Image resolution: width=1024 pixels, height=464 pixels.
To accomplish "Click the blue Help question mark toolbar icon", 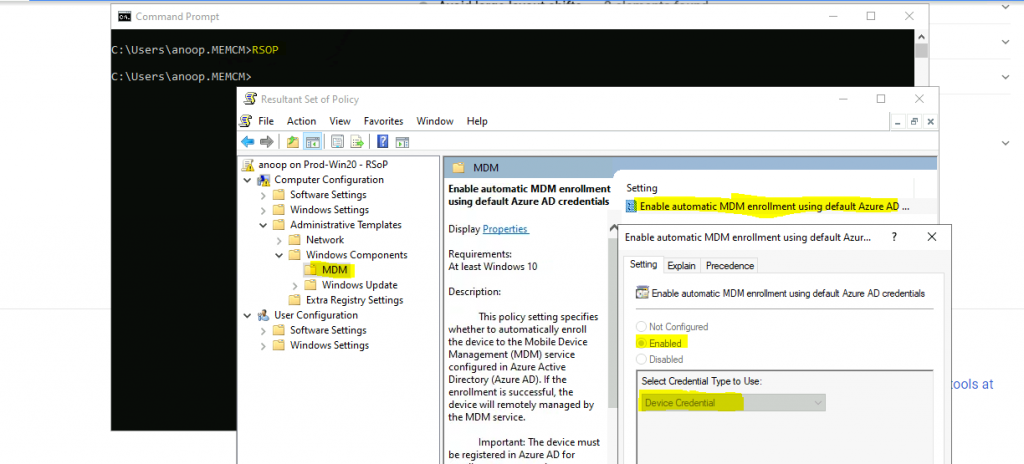I will click(x=383, y=142).
